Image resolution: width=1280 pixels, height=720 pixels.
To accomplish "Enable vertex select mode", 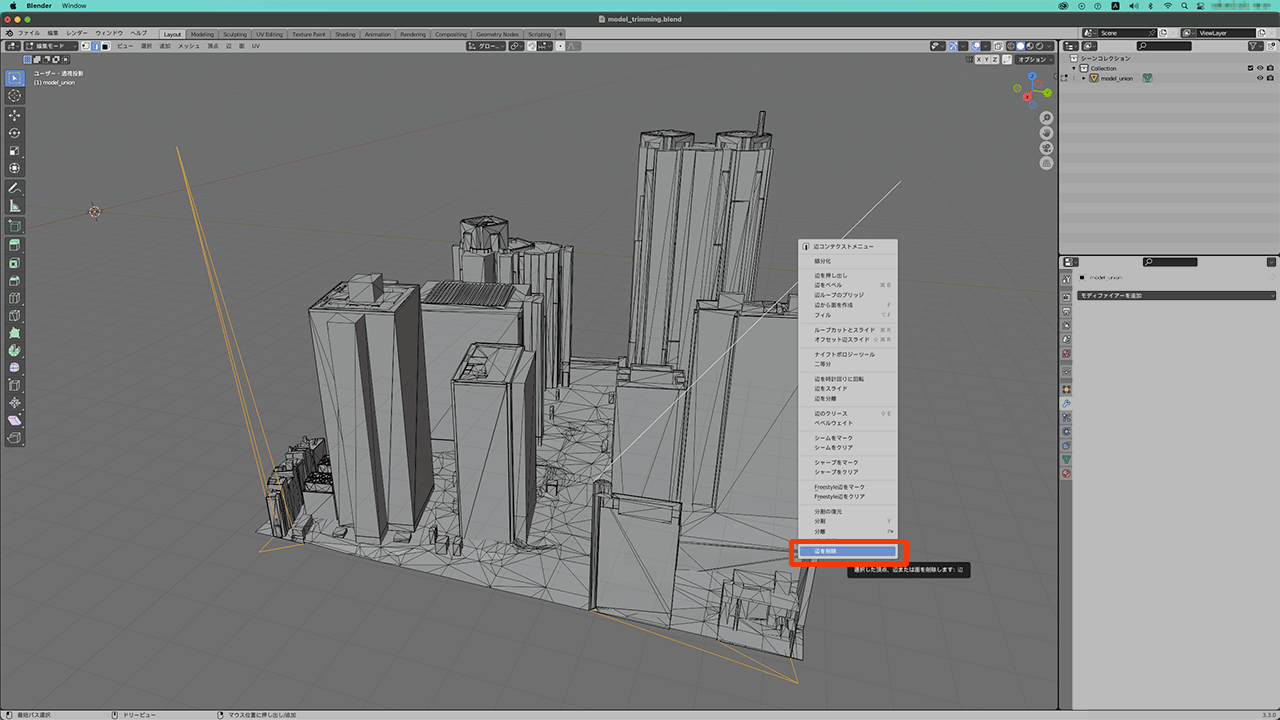I will [85, 46].
